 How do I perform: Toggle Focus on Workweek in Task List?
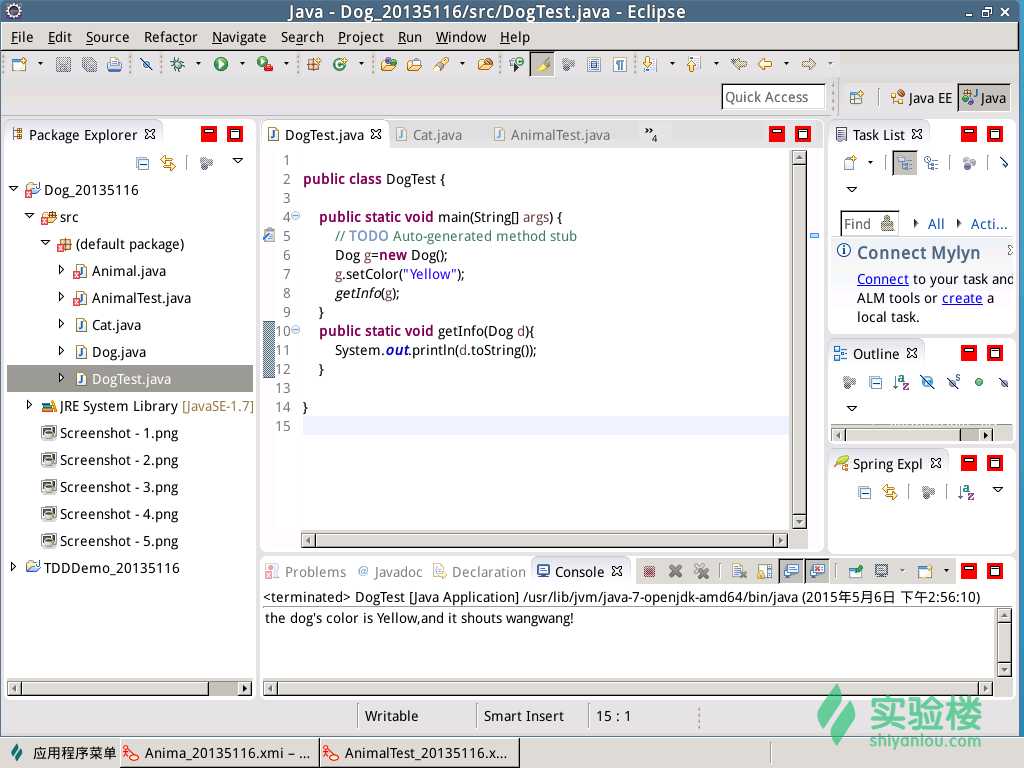[x=969, y=163]
